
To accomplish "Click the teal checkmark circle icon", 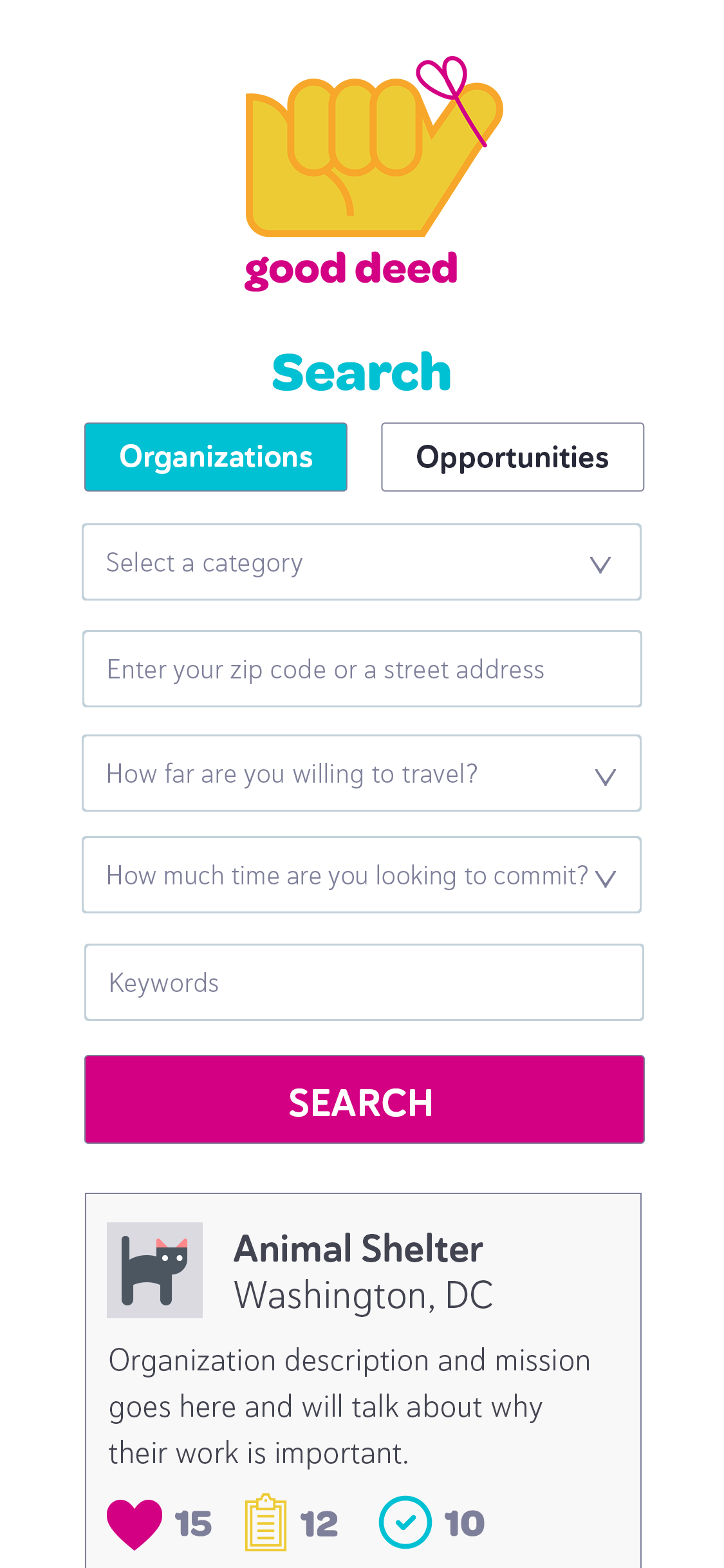I will pos(405,1522).
